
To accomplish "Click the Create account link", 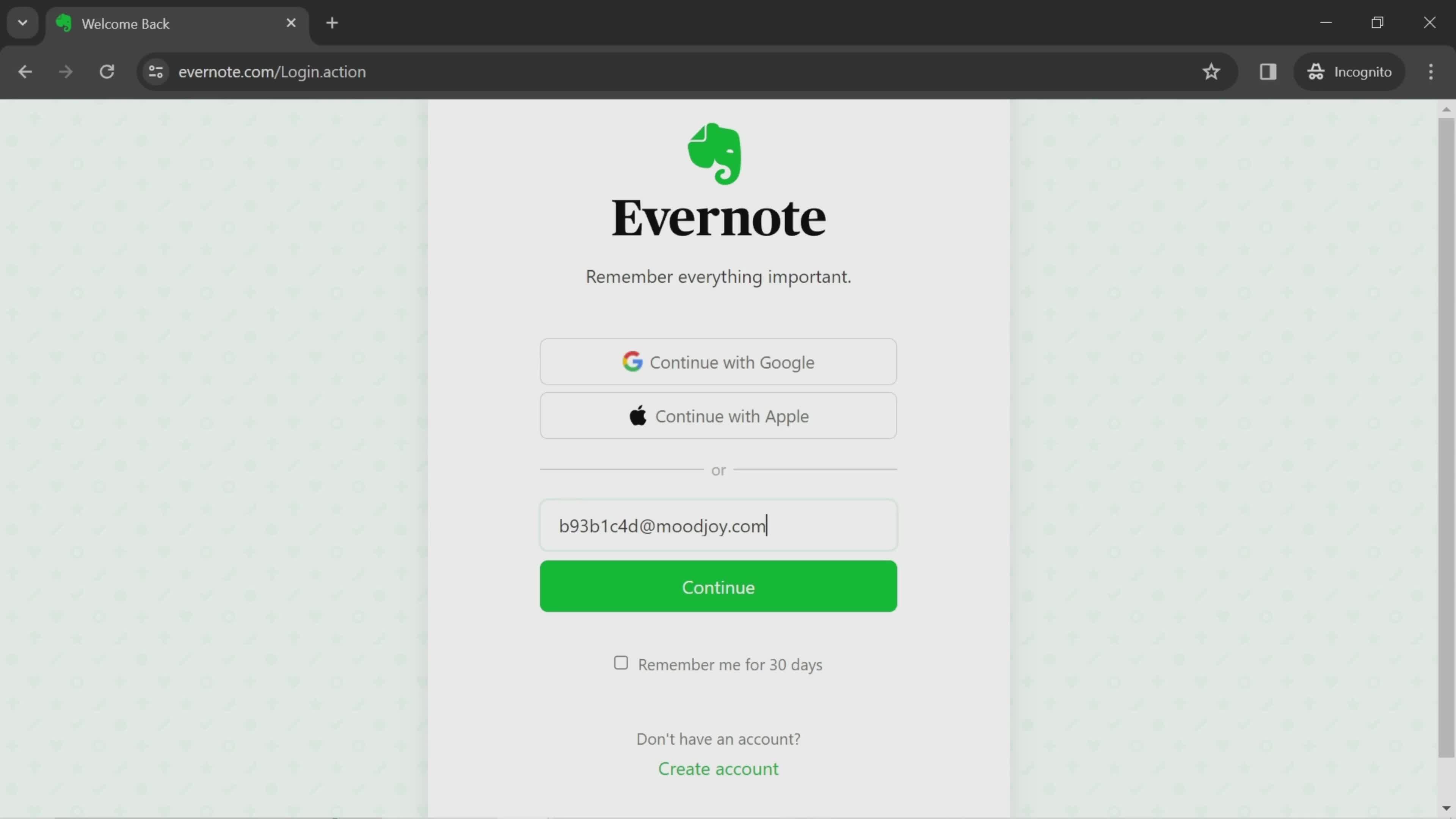I will point(718,768).
